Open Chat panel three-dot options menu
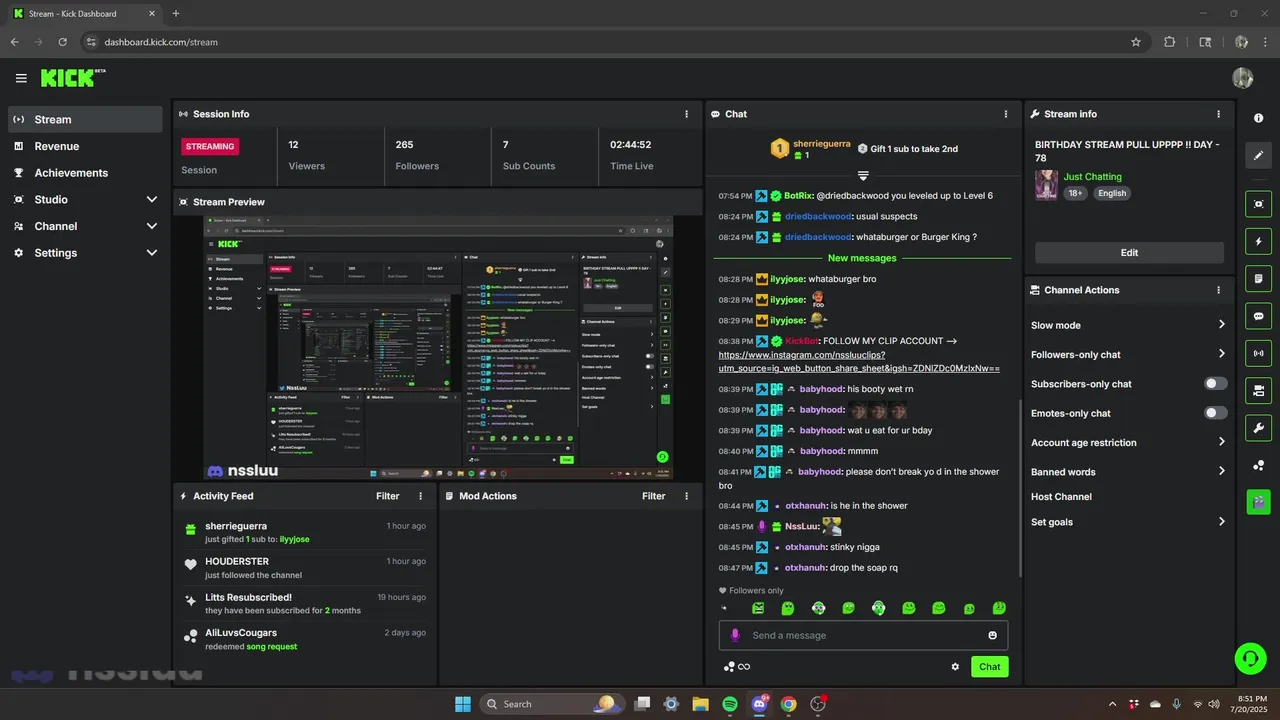Image resolution: width=1280 pixels, height=720 pixels. pyautogui.click(x=1006, y=114)
